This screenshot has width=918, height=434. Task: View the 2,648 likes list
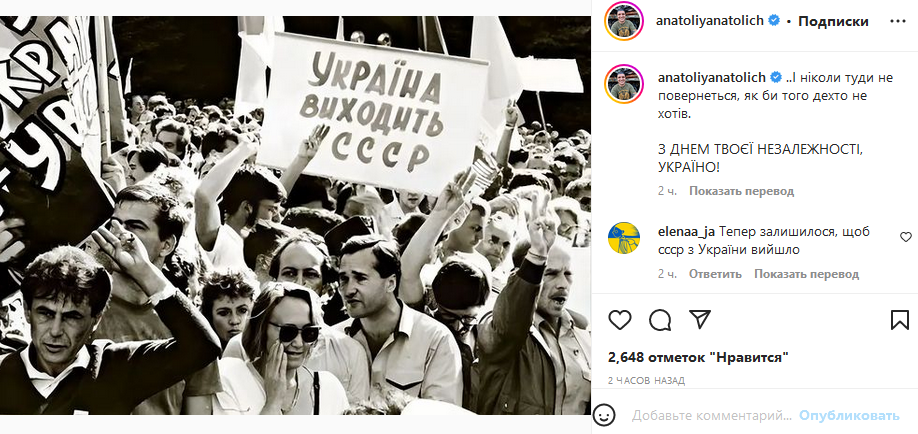tap(698, 357)
